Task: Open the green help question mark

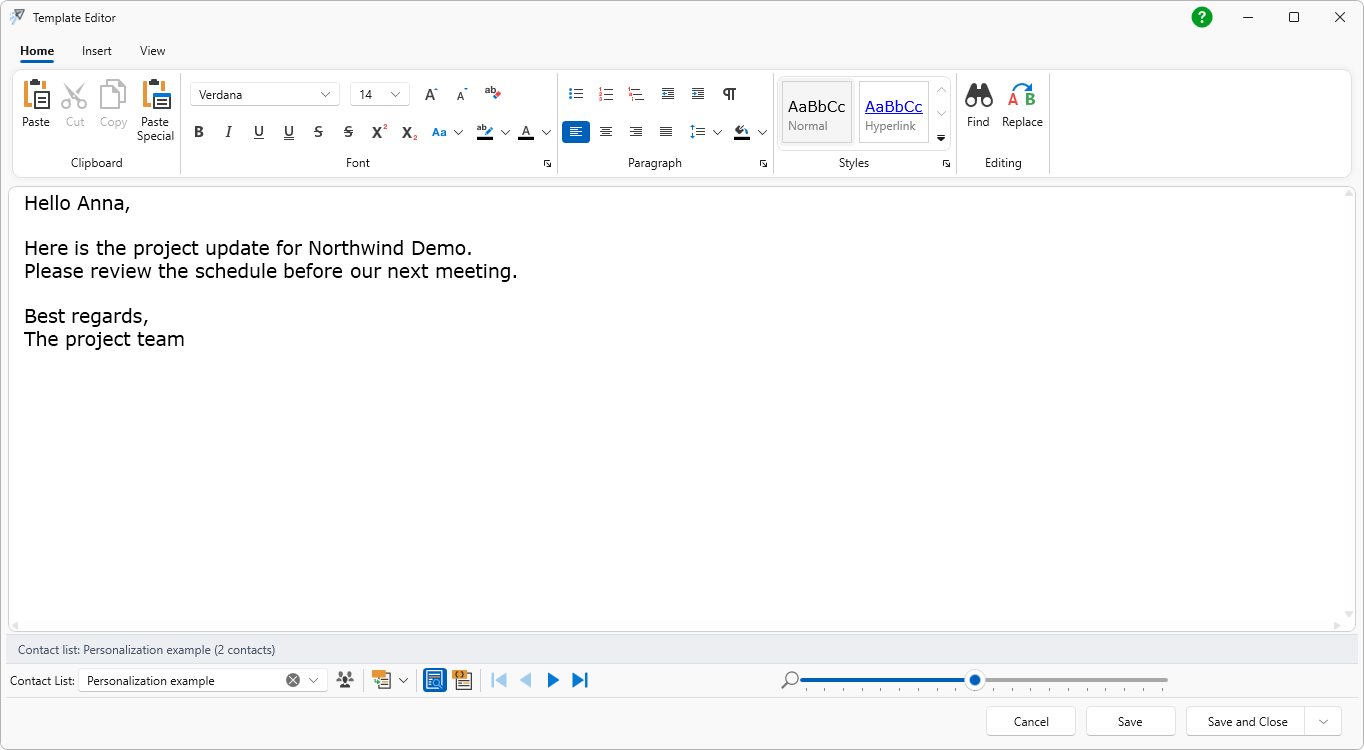Action: 1202,17
